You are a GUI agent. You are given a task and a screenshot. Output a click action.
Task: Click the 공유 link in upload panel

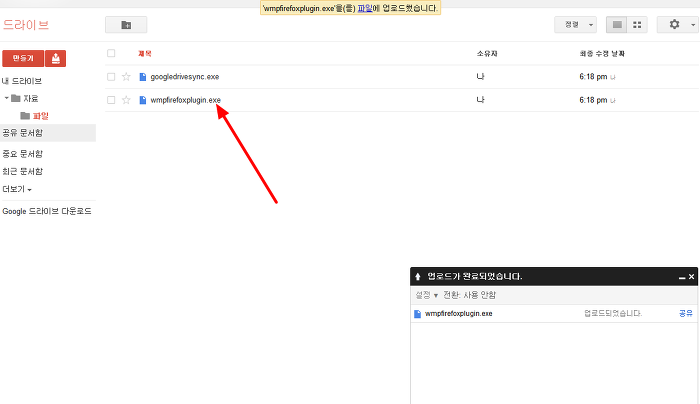685,313
